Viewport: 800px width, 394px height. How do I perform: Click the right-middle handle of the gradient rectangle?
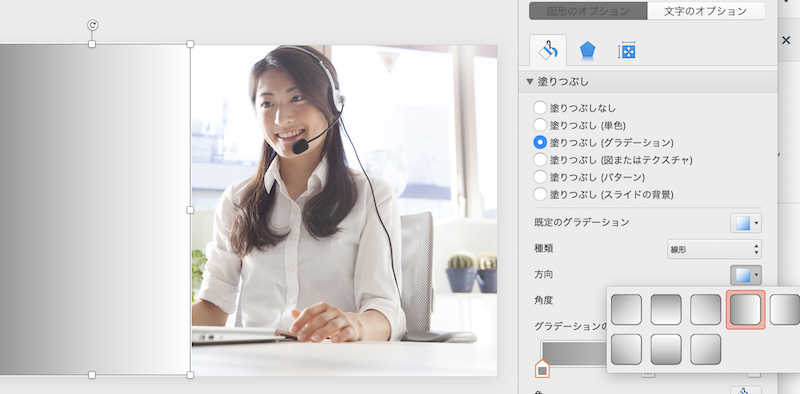[190, 210]
